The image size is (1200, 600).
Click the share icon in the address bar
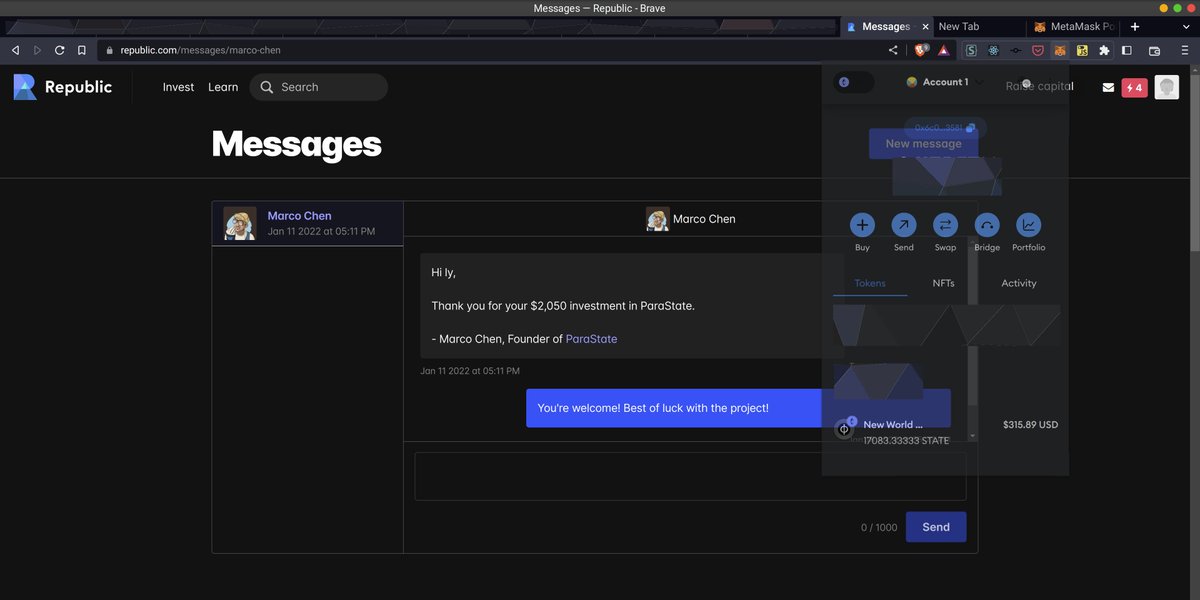pyautogui.click(x=893, y=50)
